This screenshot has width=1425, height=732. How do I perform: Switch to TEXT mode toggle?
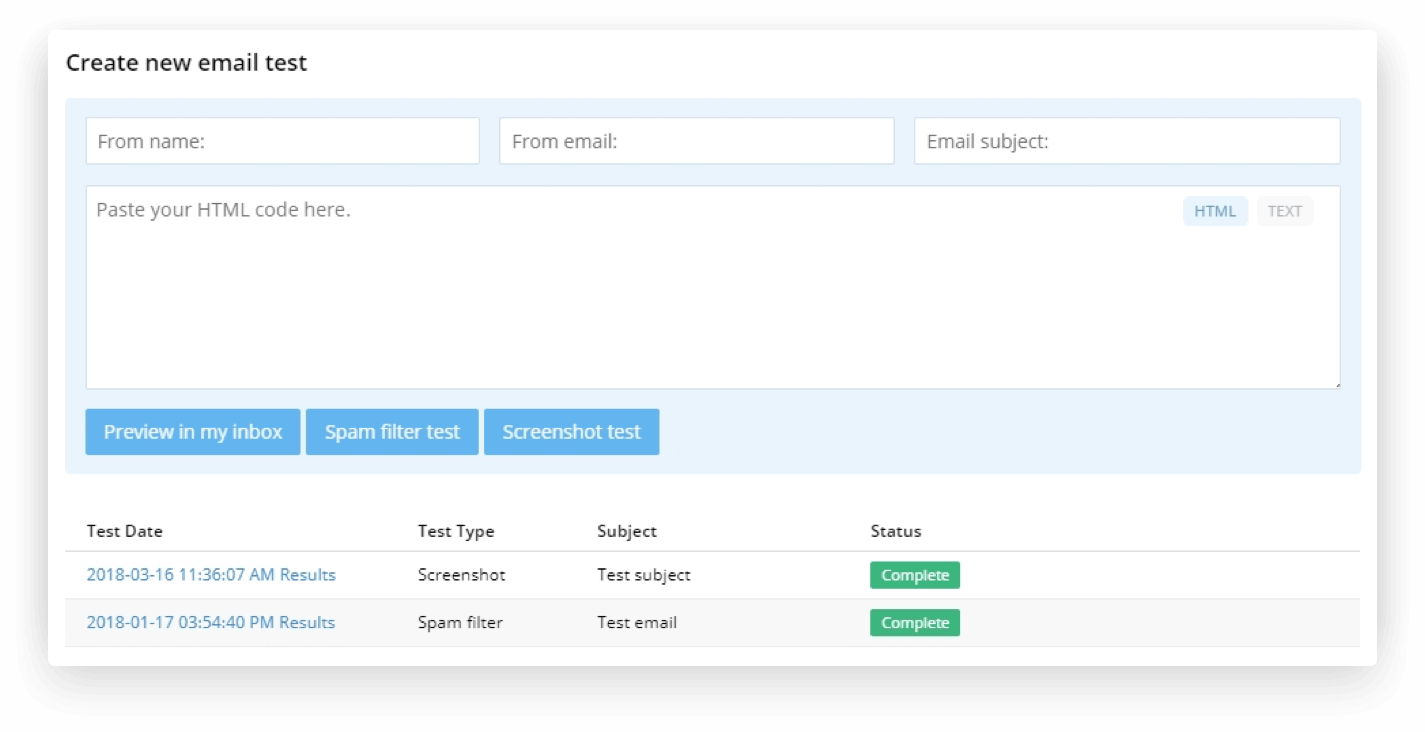1284,211
